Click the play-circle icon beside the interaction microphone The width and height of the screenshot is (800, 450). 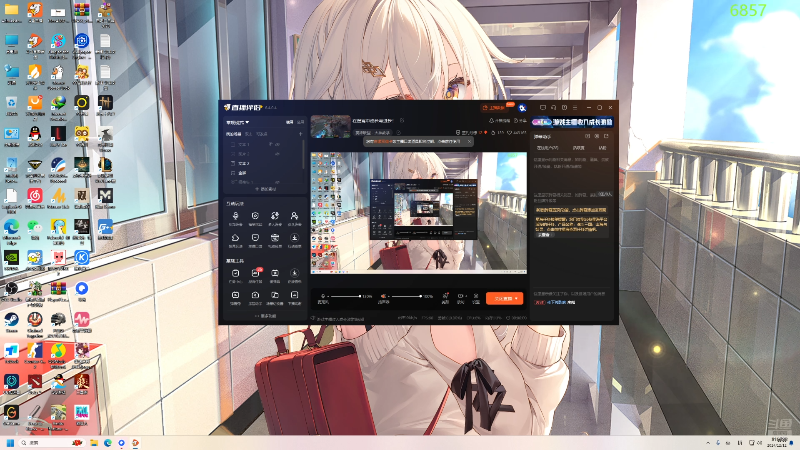pos(255,216)
